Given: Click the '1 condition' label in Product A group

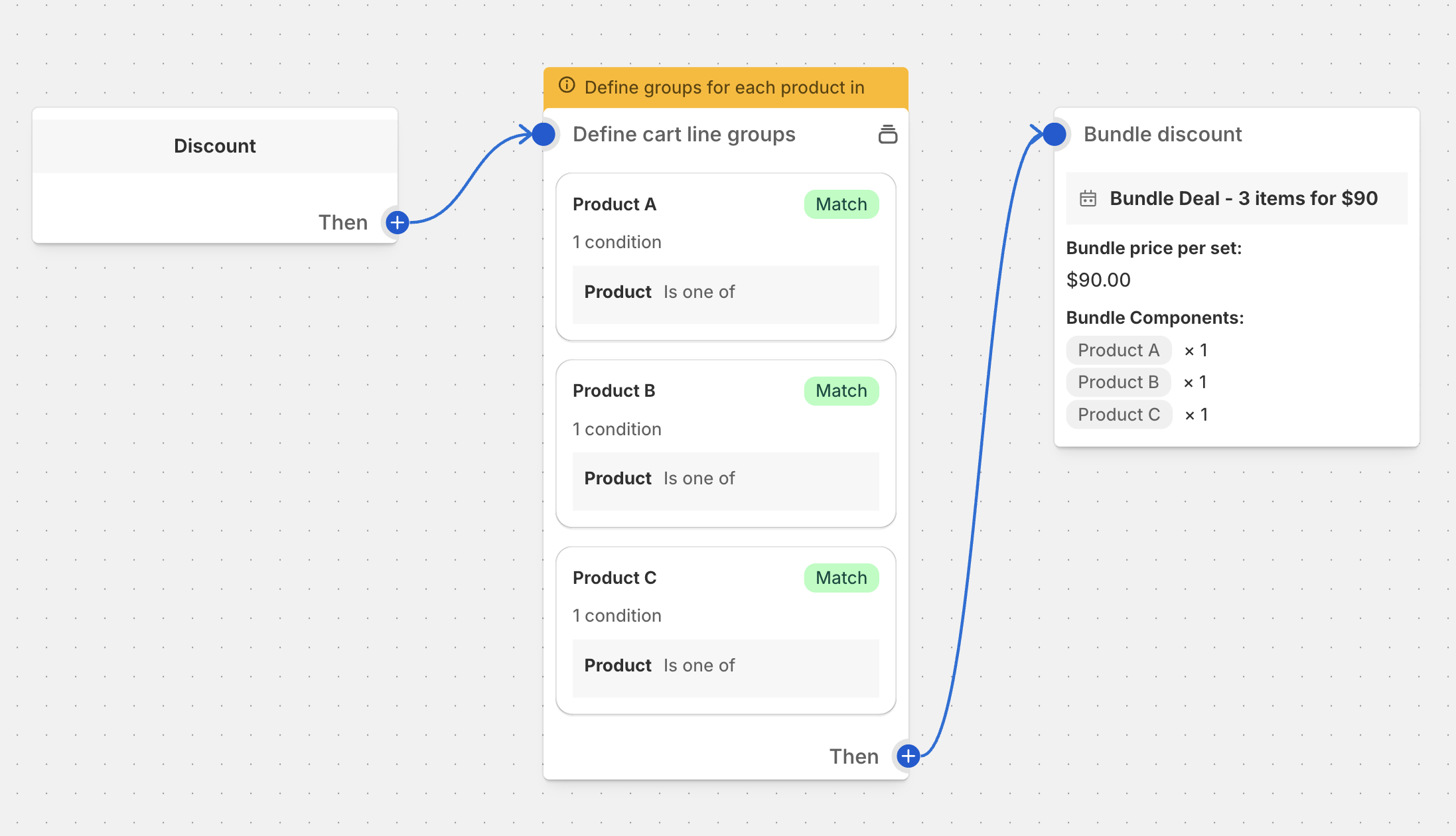Looking at the screenshot, I should pyautogui.click(x=617, y=242).
